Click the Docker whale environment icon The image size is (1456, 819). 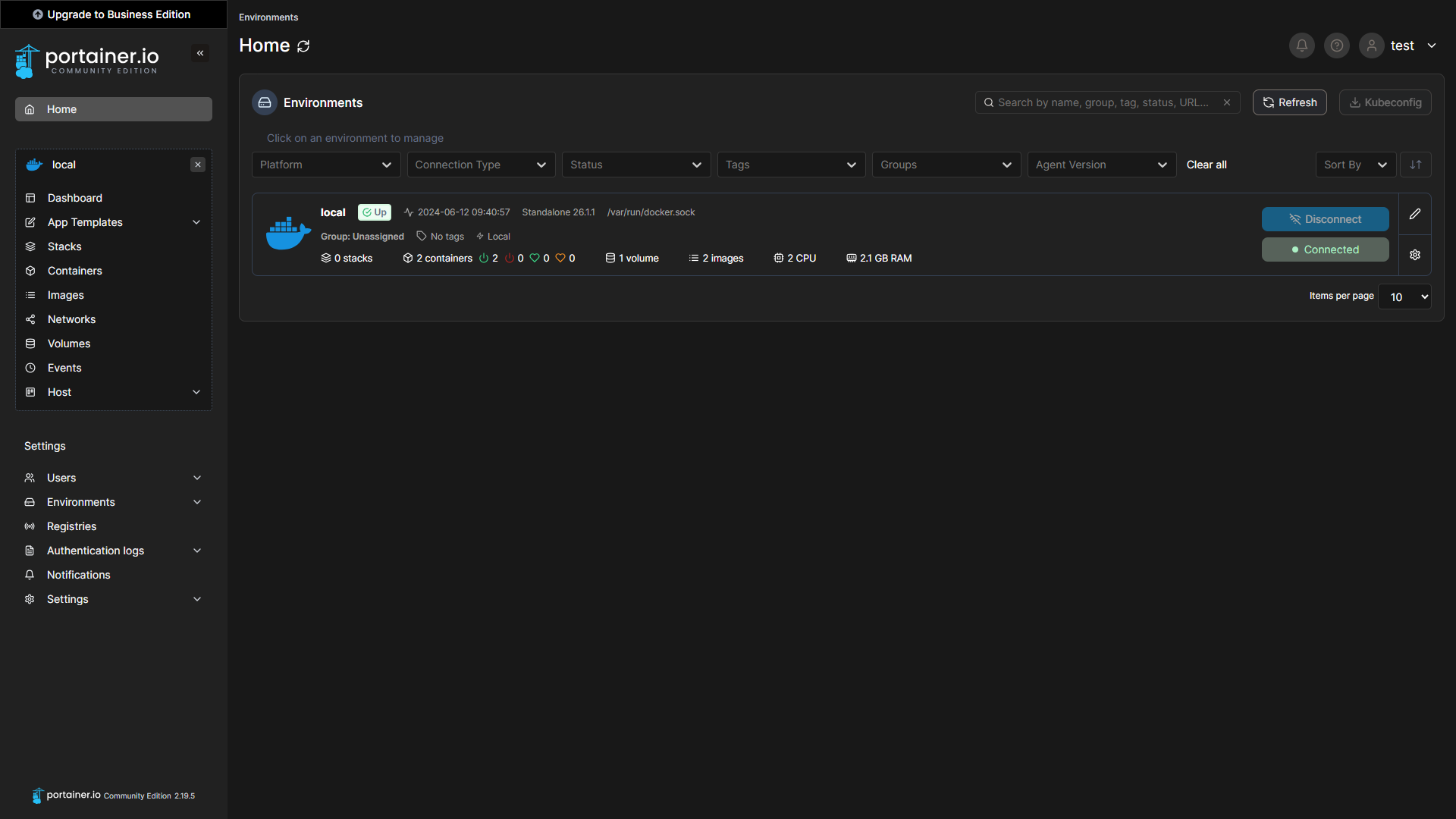(290, 233)
